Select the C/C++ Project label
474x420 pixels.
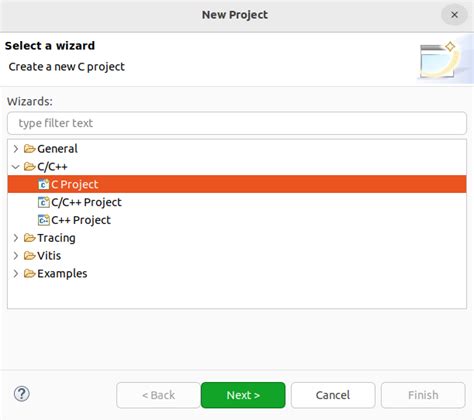86,202
